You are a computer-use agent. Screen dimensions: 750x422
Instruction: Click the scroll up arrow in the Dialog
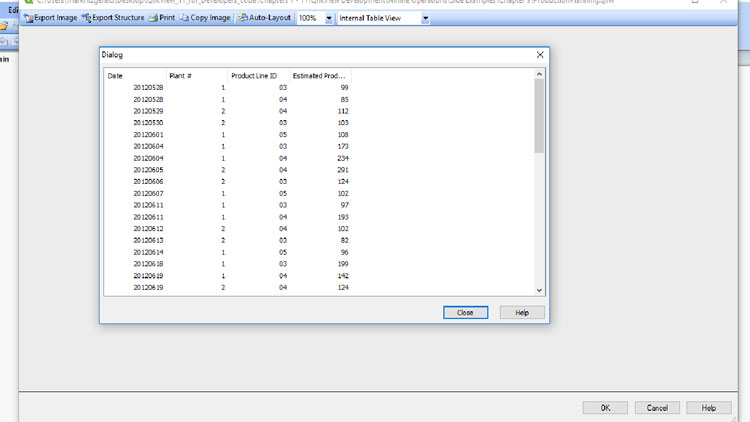[x=539, y=74]
